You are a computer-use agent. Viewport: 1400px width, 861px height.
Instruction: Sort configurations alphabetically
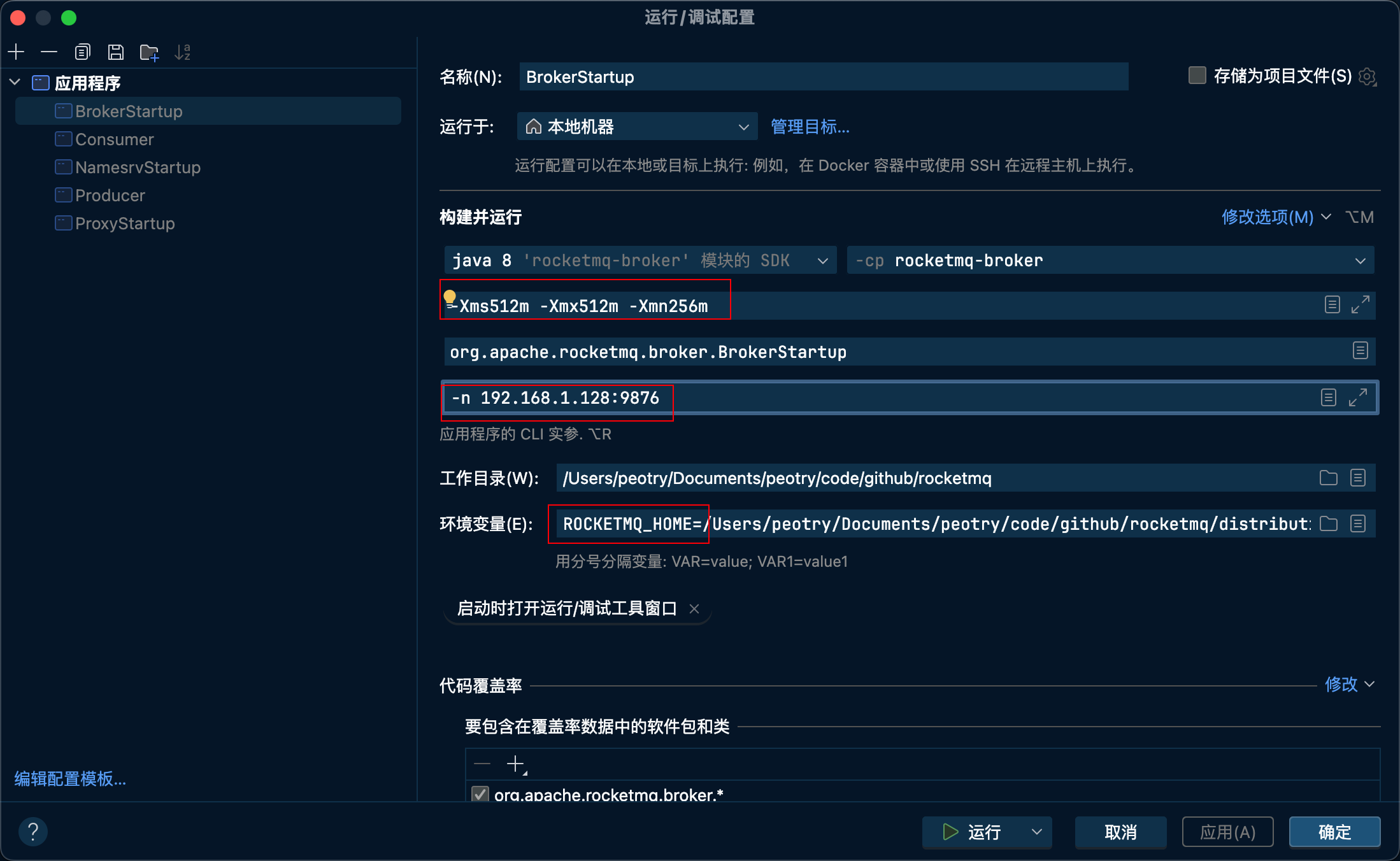(x=182, y=52)
